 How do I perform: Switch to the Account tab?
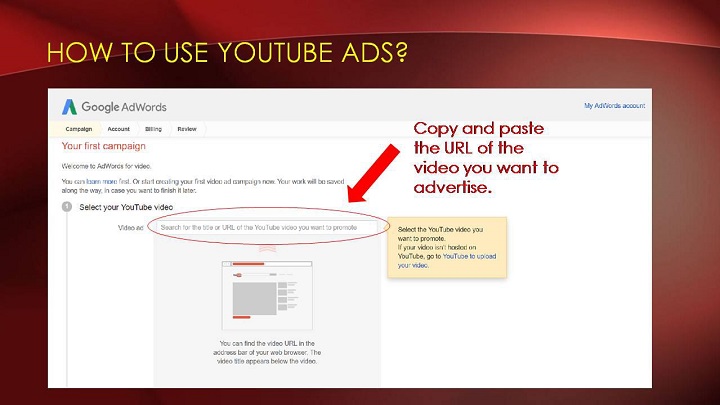(x=118, y=129)
